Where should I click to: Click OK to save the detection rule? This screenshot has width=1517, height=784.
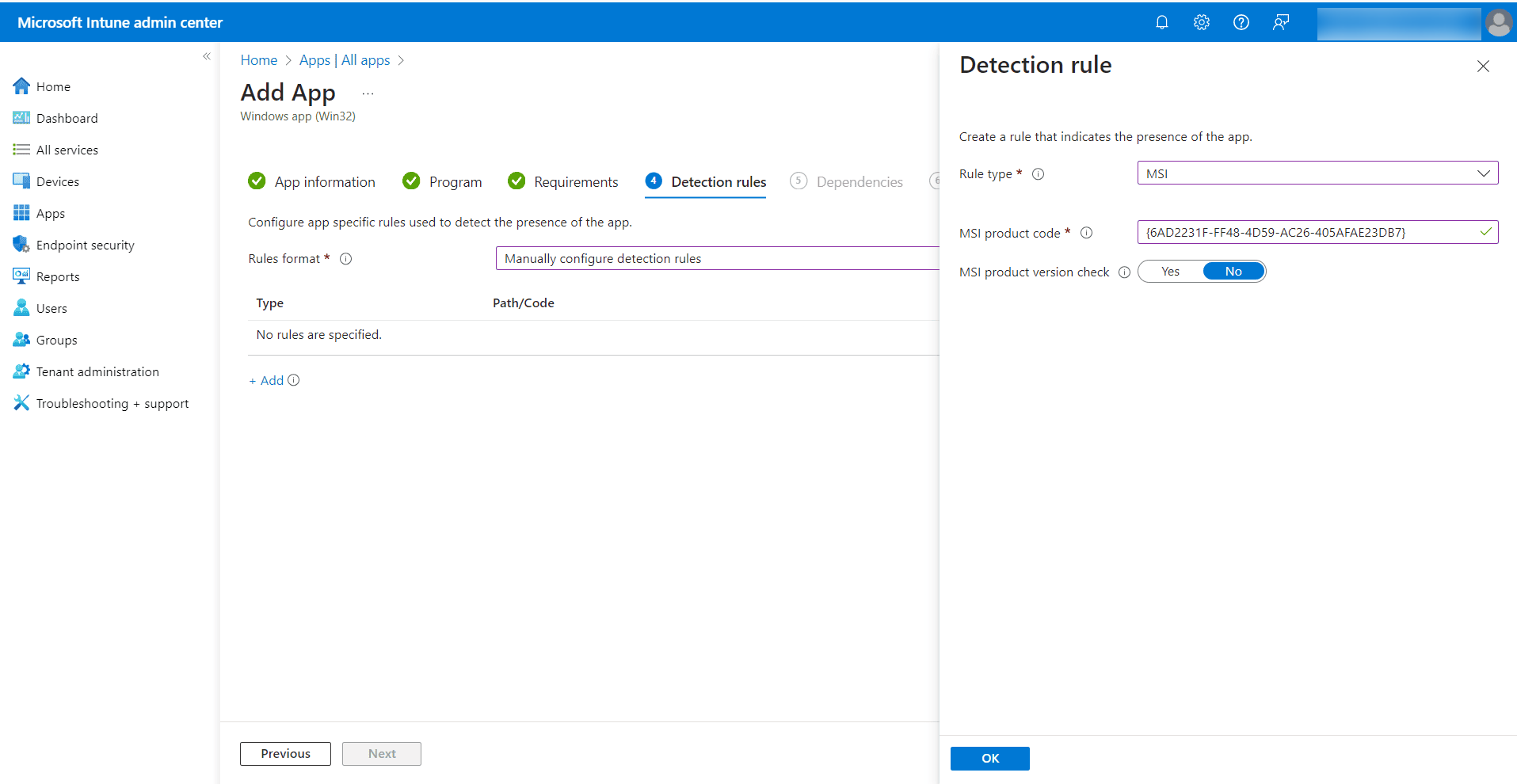pos(989,758)
